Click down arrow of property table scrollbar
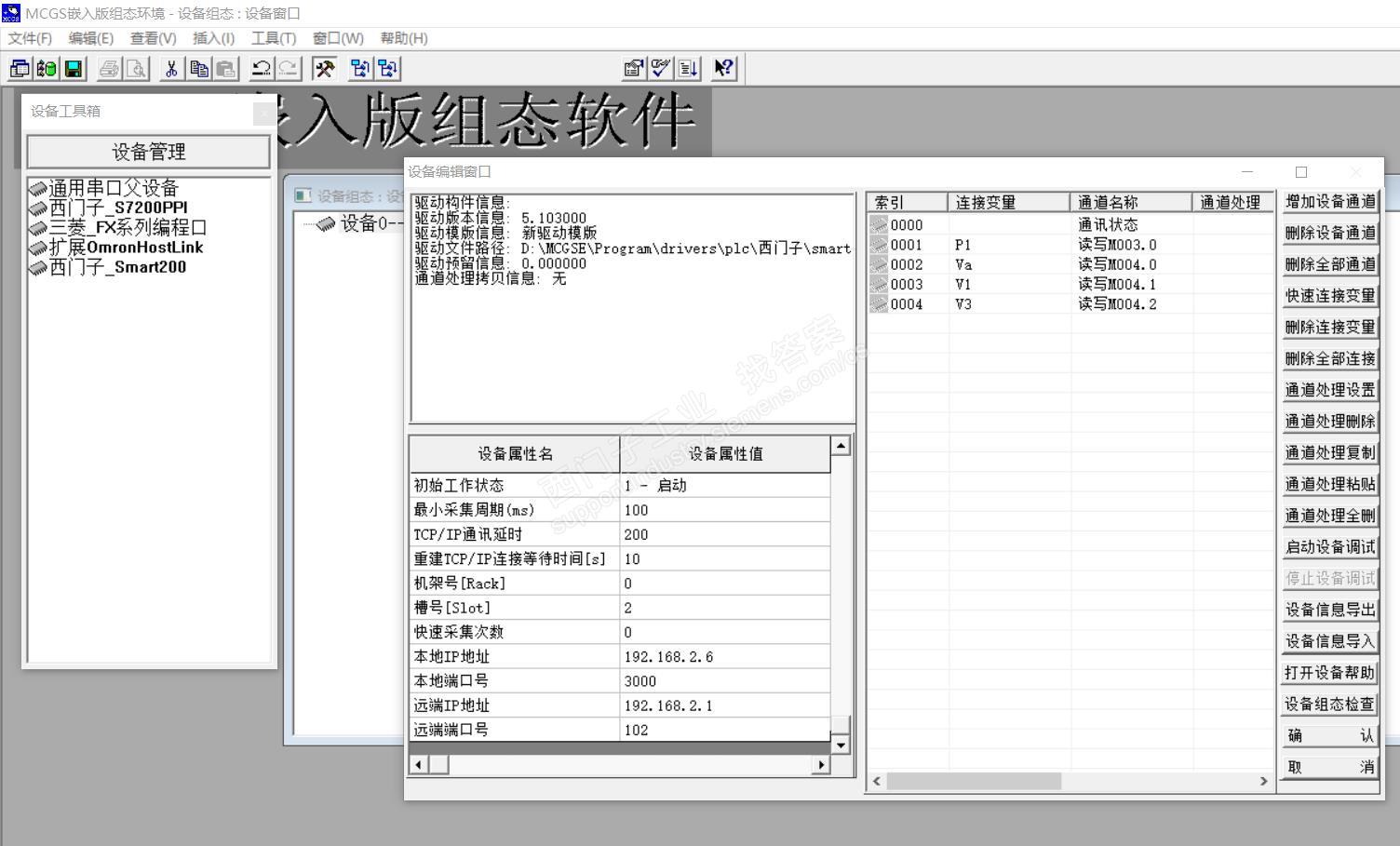The image size is (1400, 846). click(x=841, y=745)
